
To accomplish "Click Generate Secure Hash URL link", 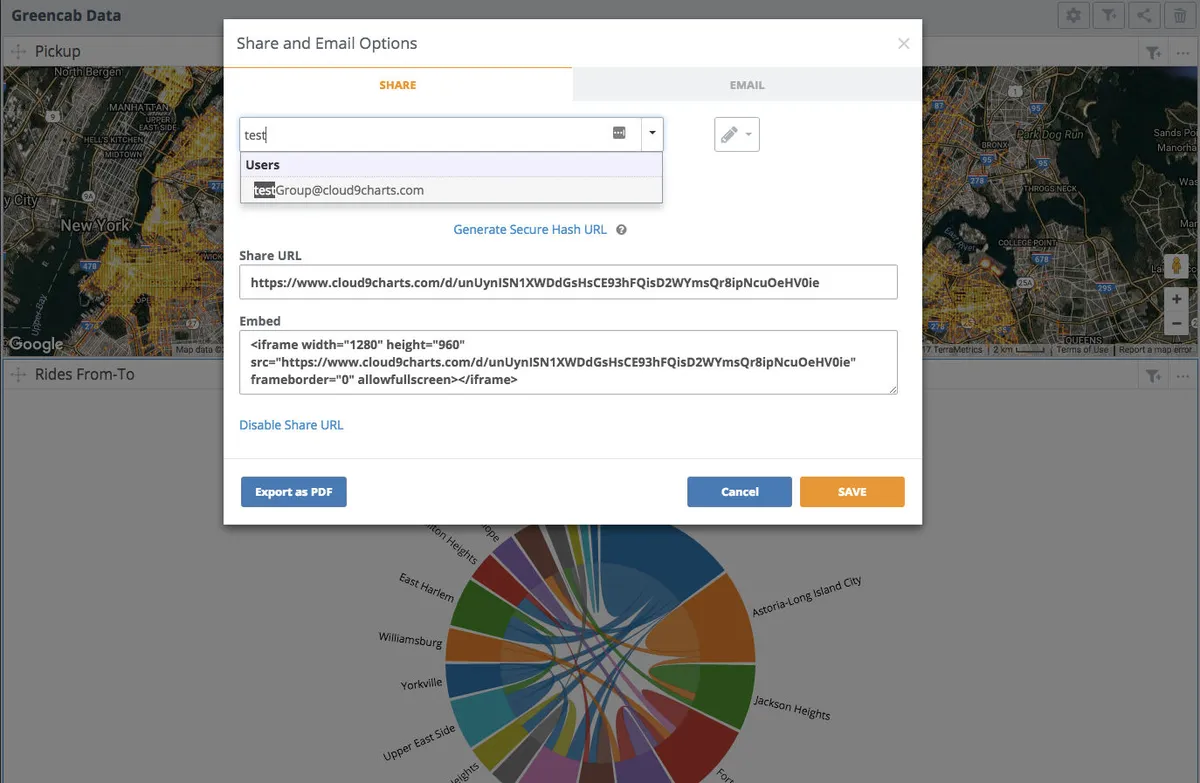I will point(530,230).
